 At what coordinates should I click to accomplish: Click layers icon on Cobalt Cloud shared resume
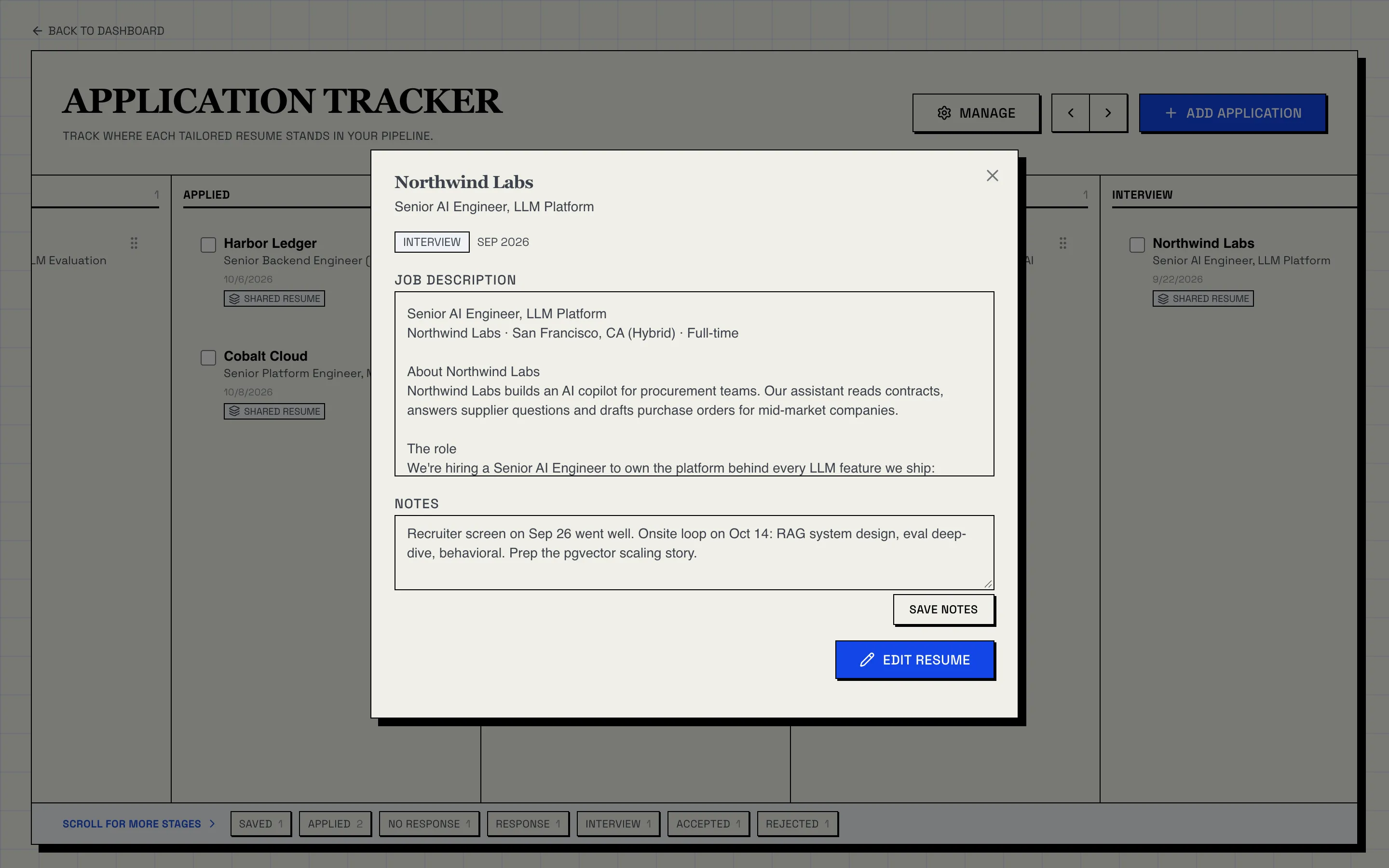pos(234,411)
